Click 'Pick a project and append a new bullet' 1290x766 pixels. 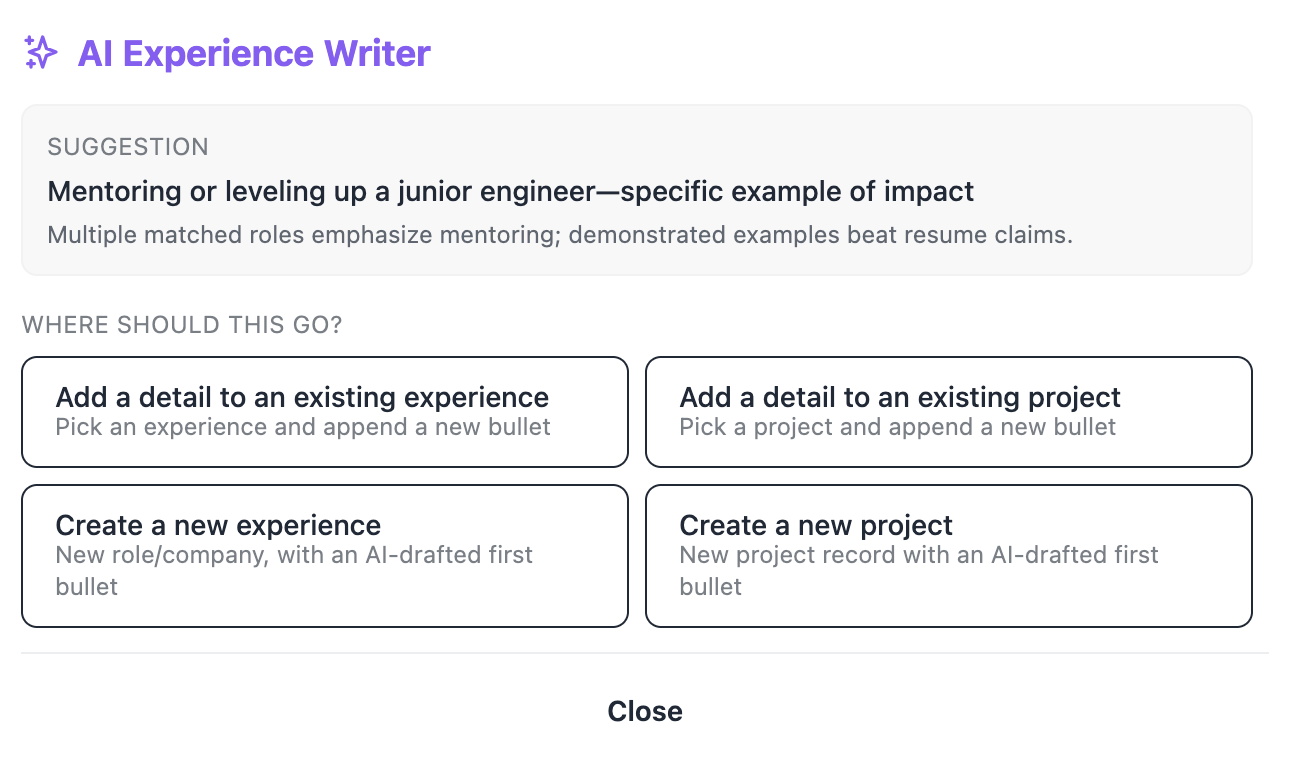click(898, 427)
